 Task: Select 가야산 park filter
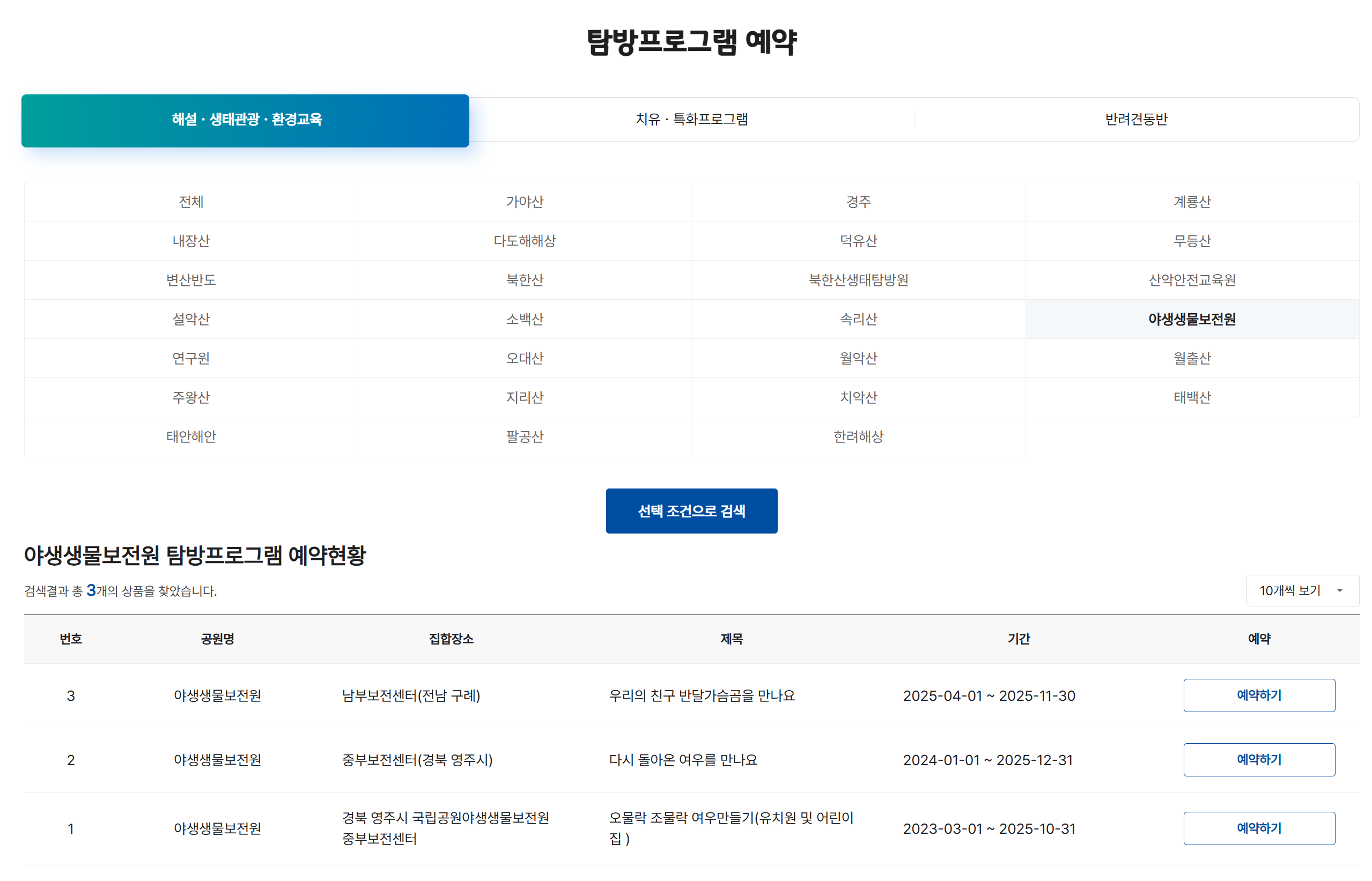coord(525,202)
